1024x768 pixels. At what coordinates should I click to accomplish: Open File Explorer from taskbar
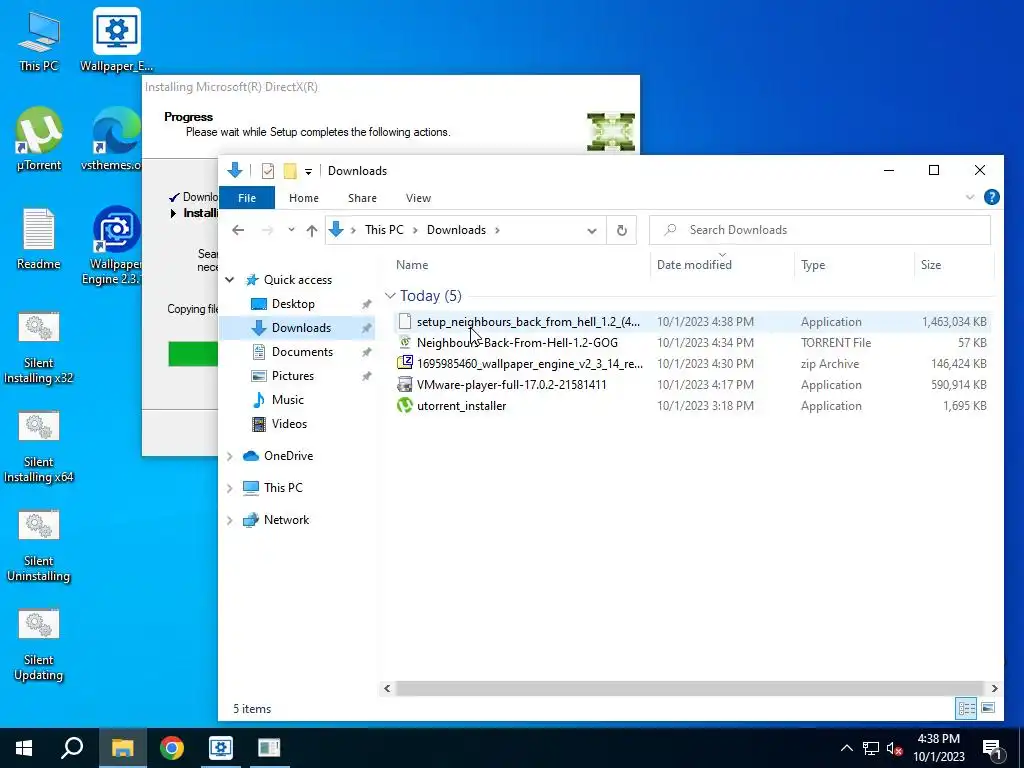click(x=122, y=748)
